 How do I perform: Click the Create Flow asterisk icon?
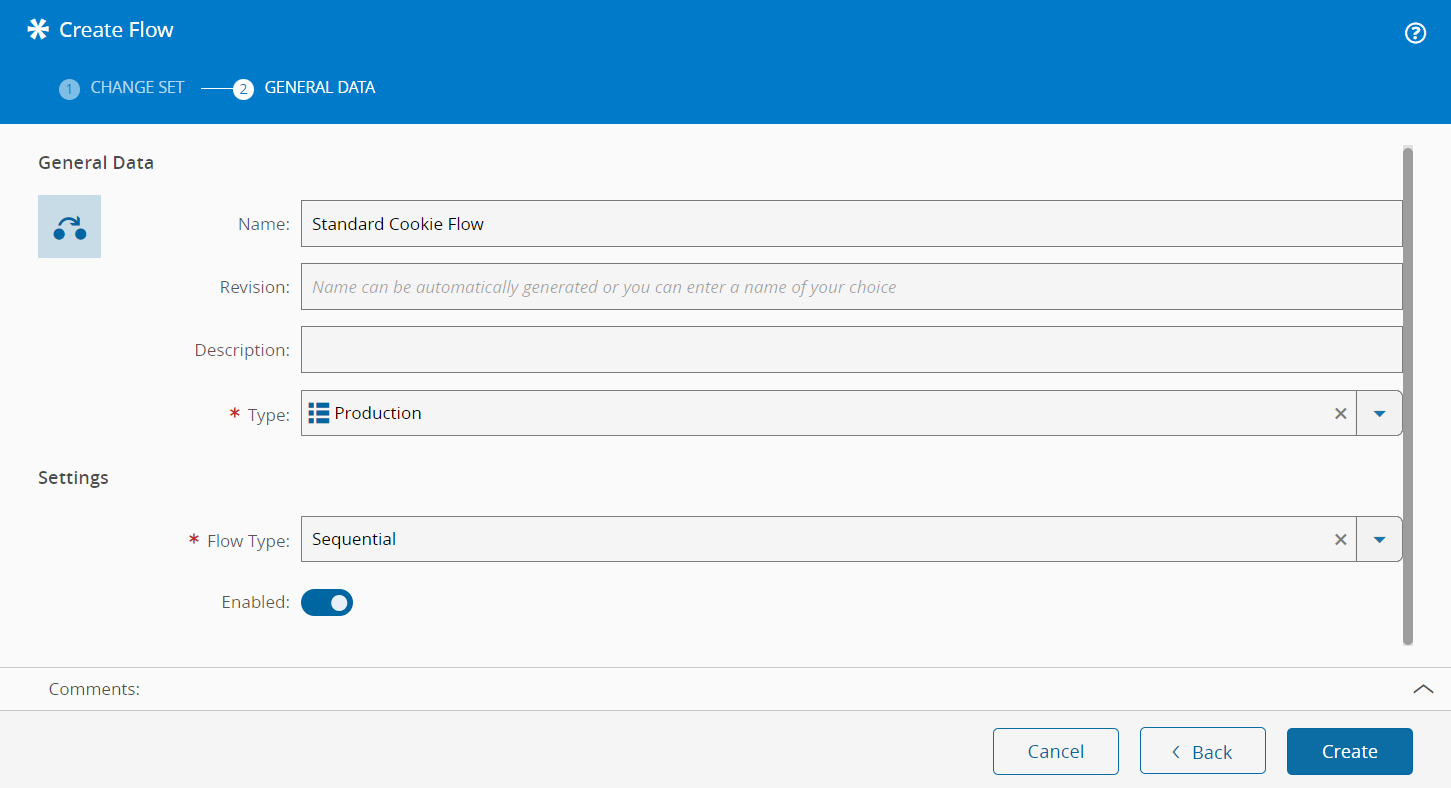[38, 30]
